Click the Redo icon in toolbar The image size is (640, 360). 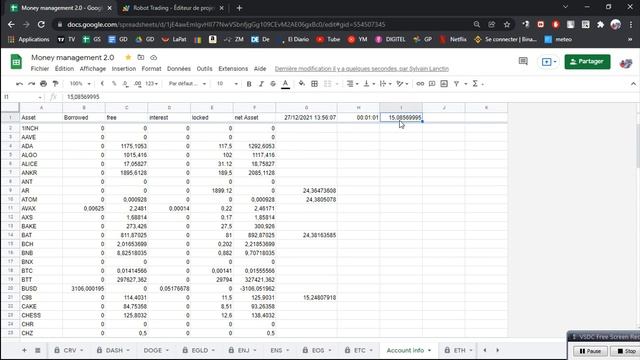click(31, 84)
